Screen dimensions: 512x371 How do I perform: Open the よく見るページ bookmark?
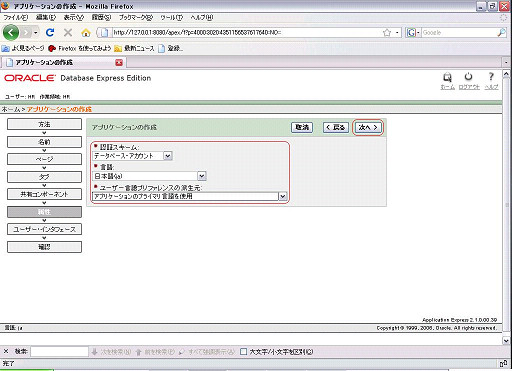coord(23,49)
